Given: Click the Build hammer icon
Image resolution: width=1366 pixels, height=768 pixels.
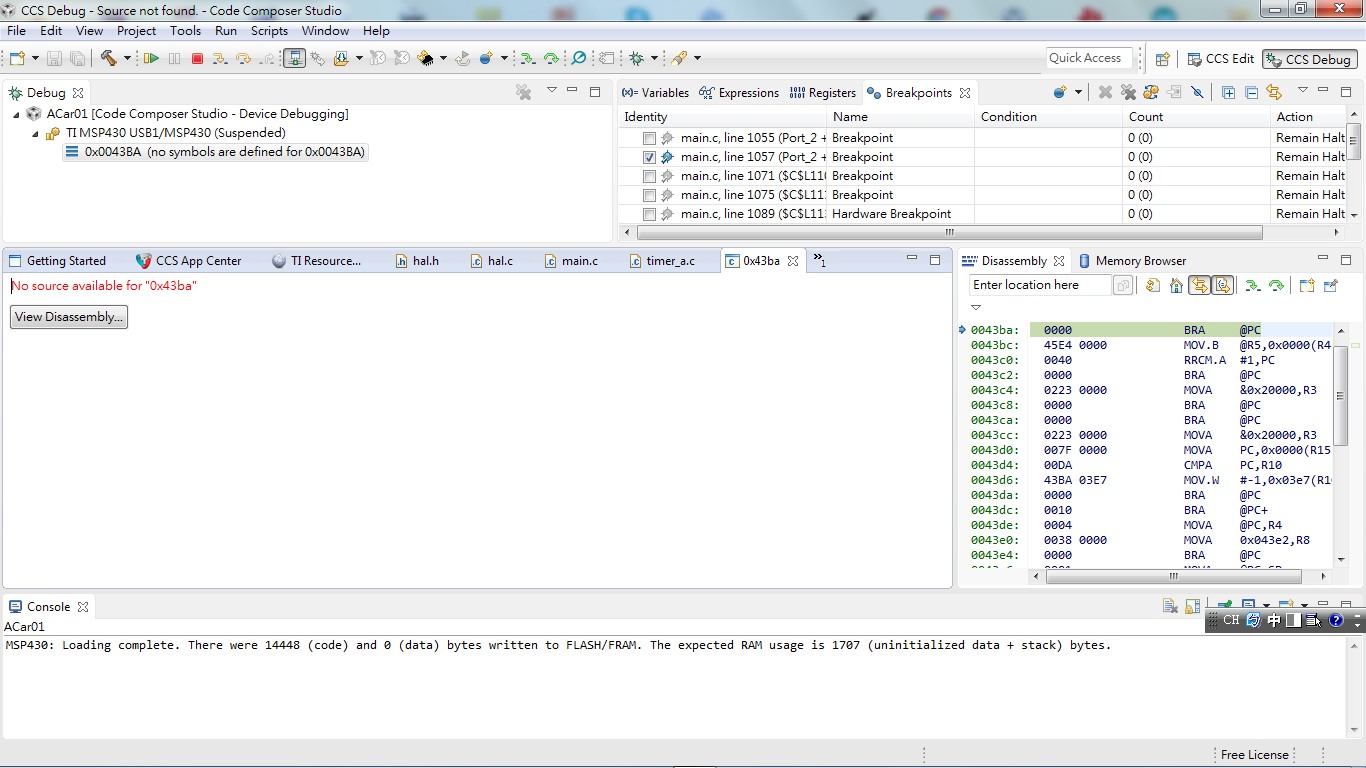Looking at the screenshot, I should (x=108, y=59).
